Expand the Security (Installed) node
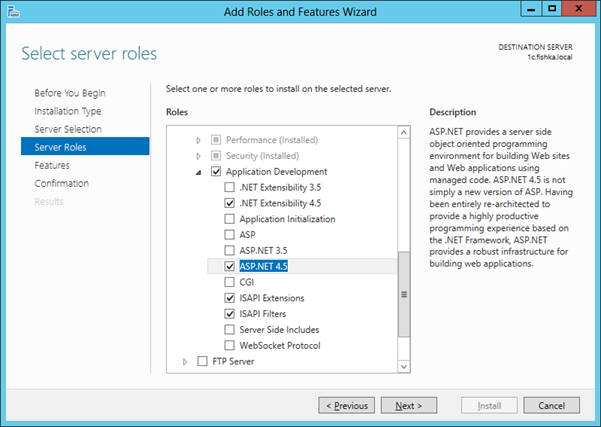This screenshot has width=601, height=427. [198, 156]
